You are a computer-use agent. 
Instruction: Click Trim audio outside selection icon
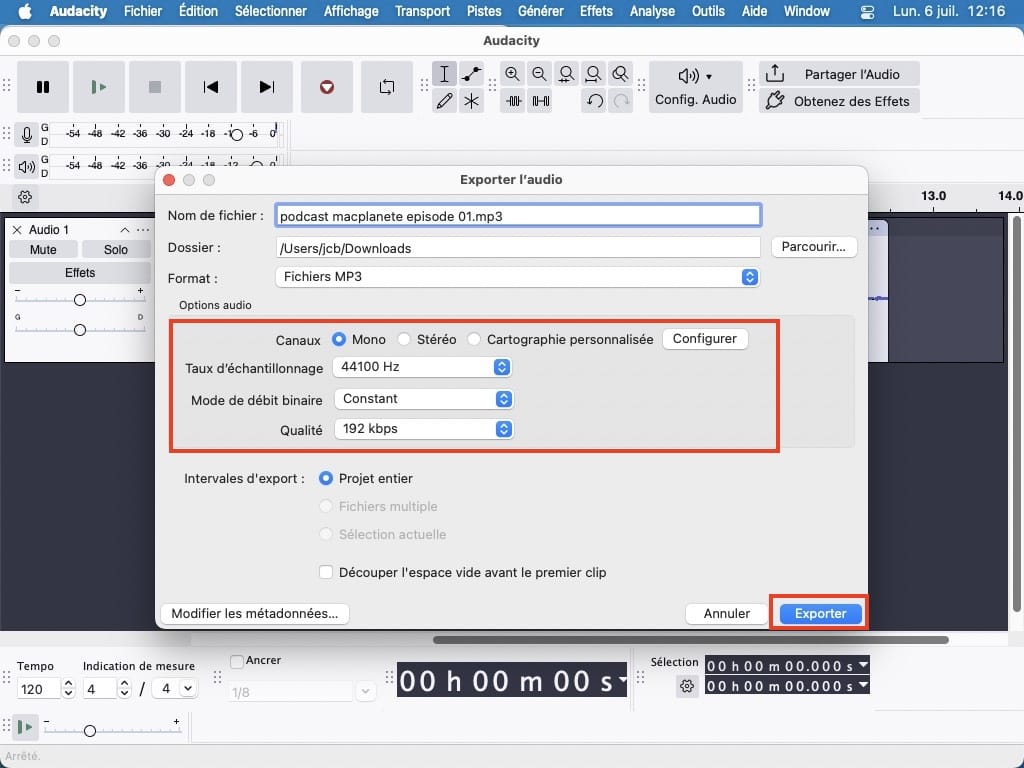click(x=514, y=101)
